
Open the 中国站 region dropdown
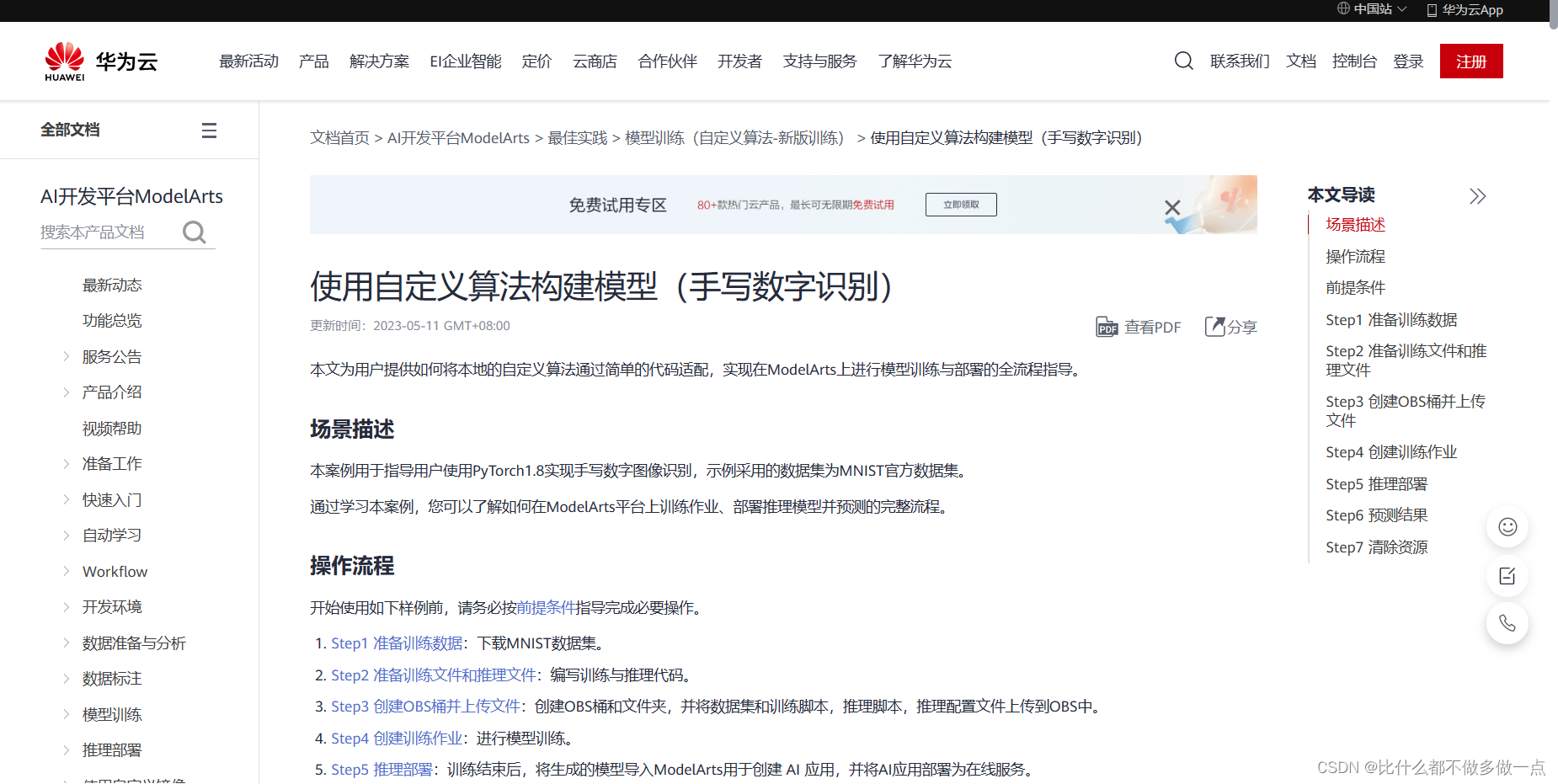pyautogui.click(x=1371, y=9)
